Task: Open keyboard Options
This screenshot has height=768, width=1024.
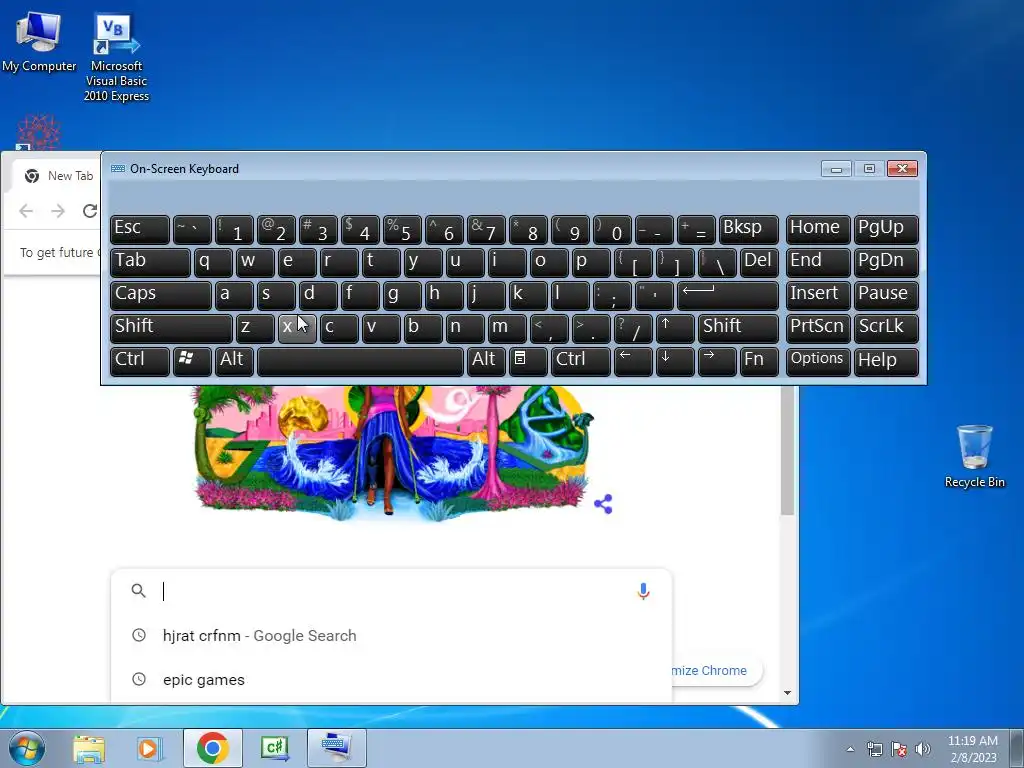Action: [x=818, y=361]
